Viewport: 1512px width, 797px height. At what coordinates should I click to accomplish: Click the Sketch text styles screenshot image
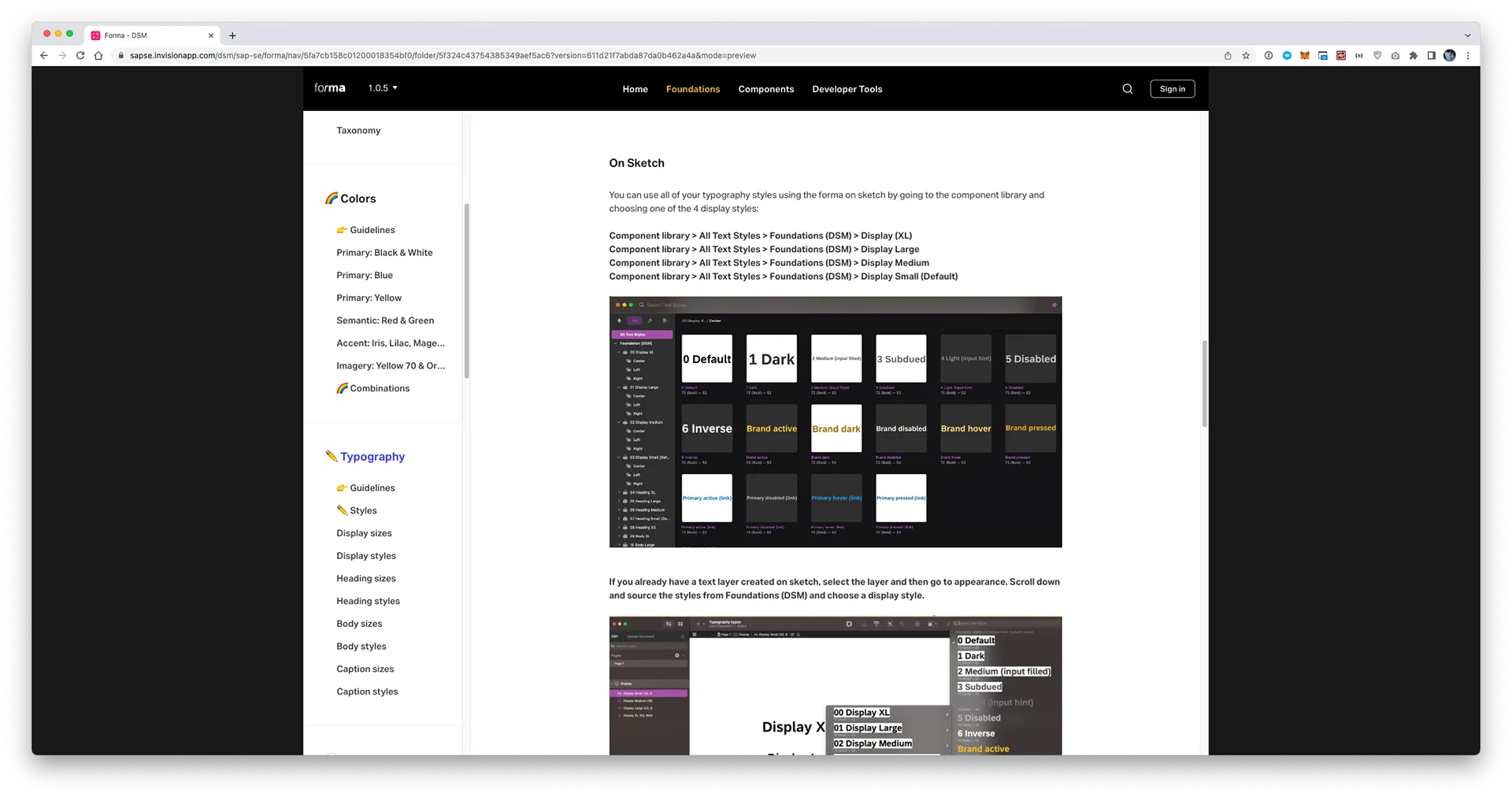tap(836, 422)
